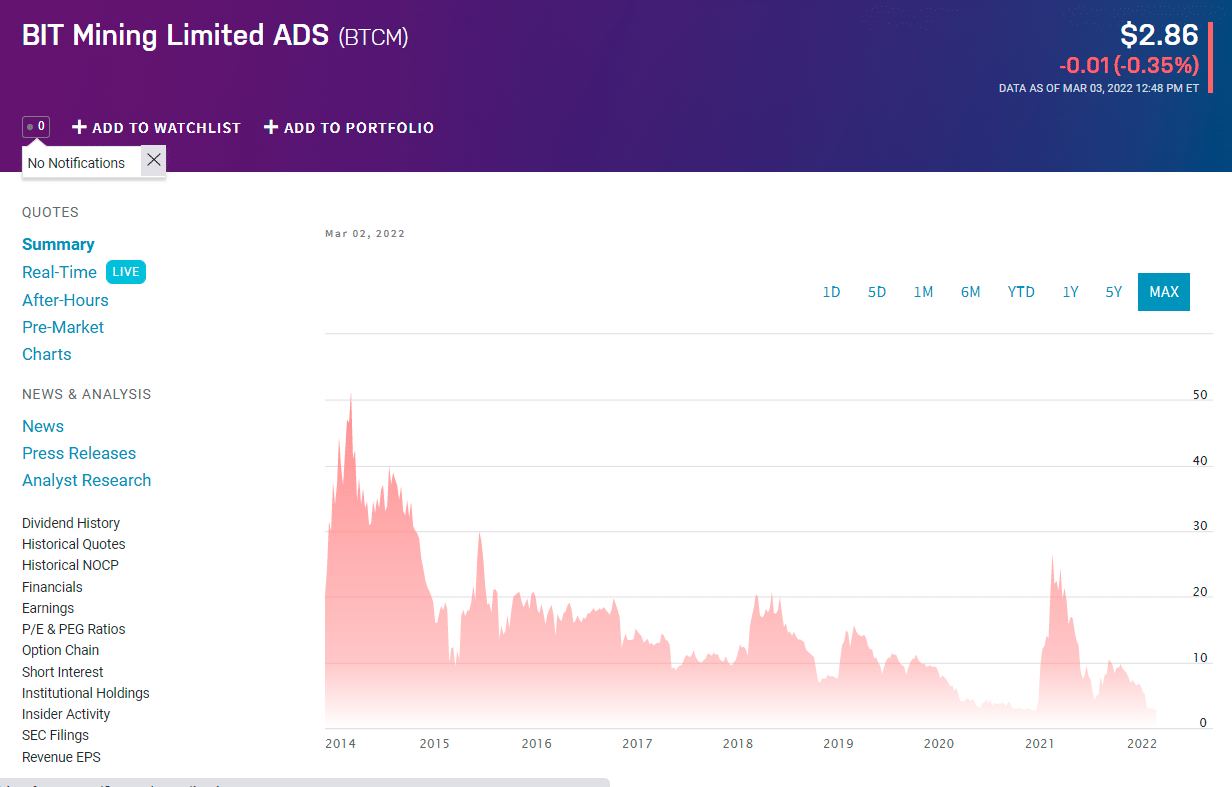Click the 2016 x-axis label

[536, 744]
